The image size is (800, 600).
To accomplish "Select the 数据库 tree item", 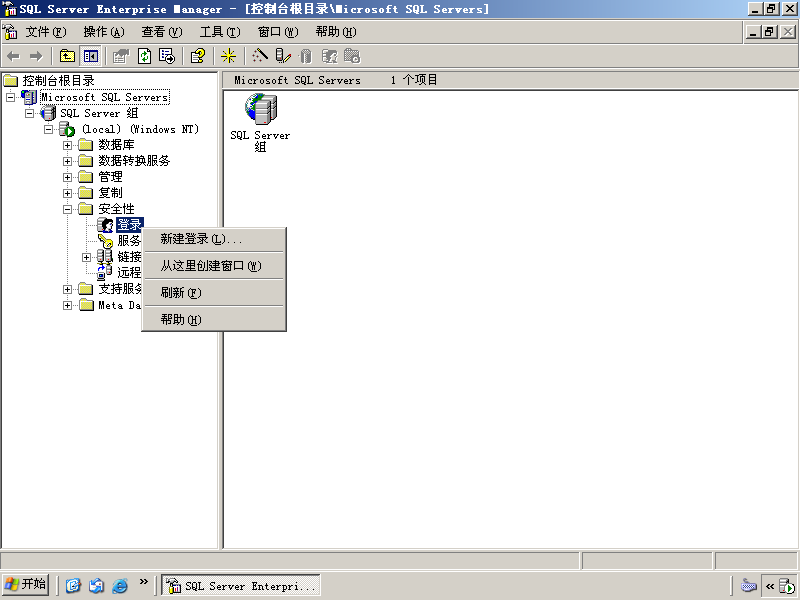I will tap(116, 145).
